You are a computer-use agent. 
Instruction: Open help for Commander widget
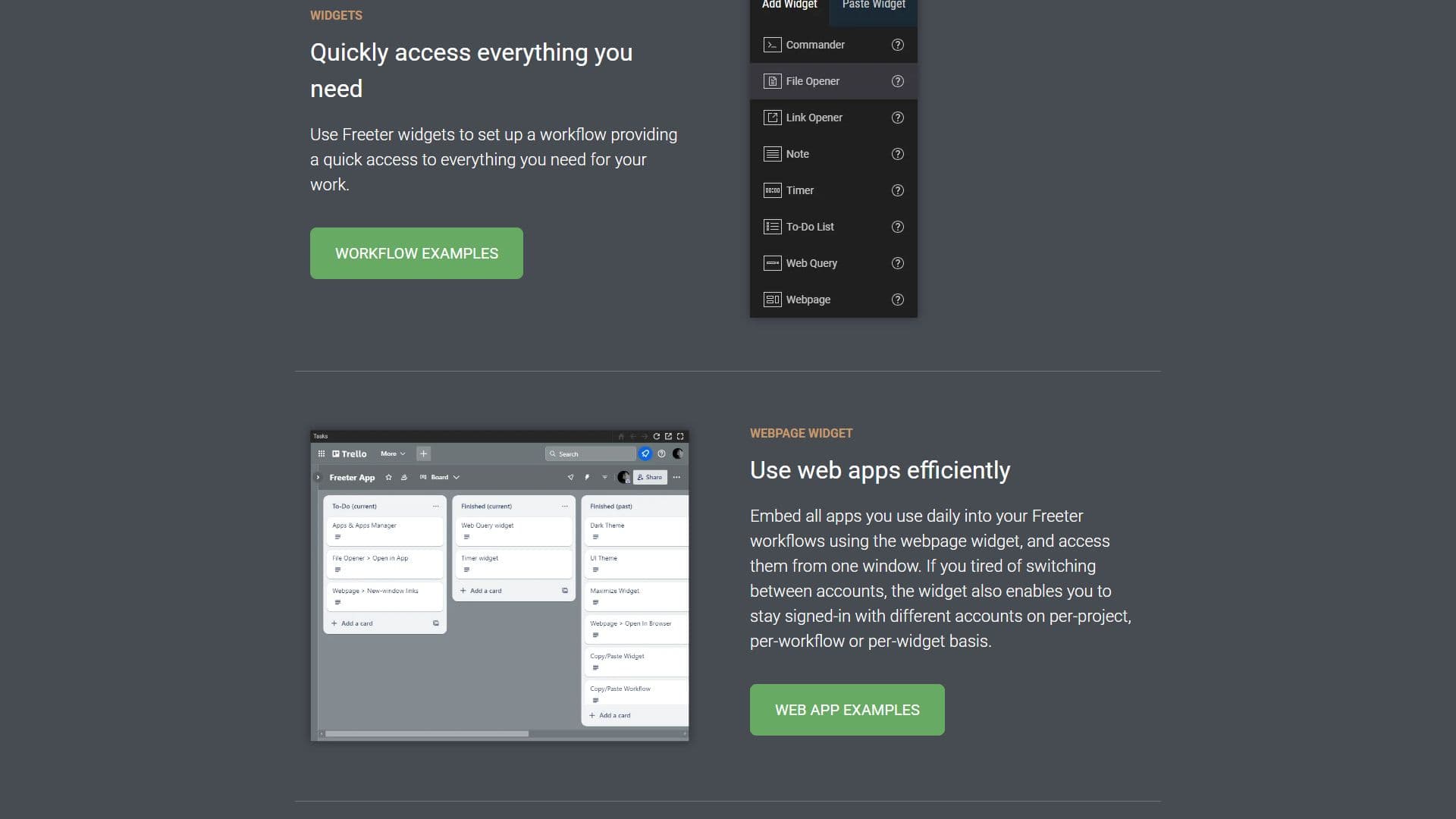tap(898, 45)
